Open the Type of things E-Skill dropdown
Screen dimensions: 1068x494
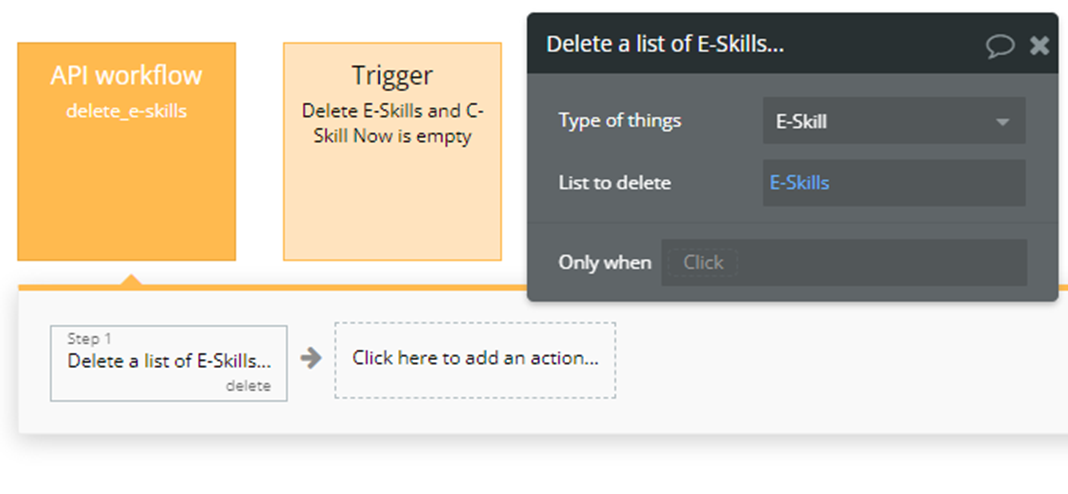click(880, 121)
